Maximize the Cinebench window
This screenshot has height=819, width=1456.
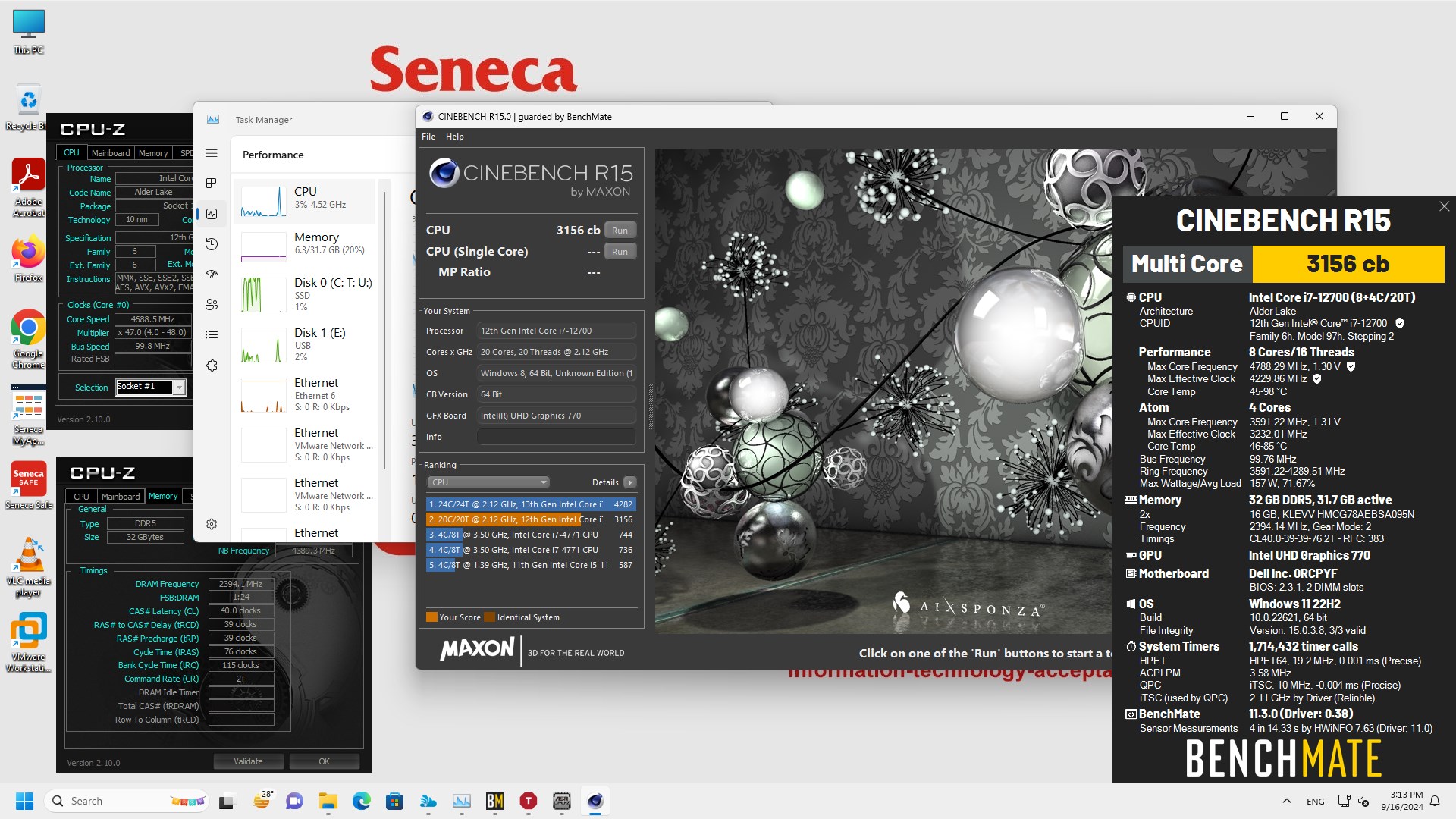(x=1285, y=116)
